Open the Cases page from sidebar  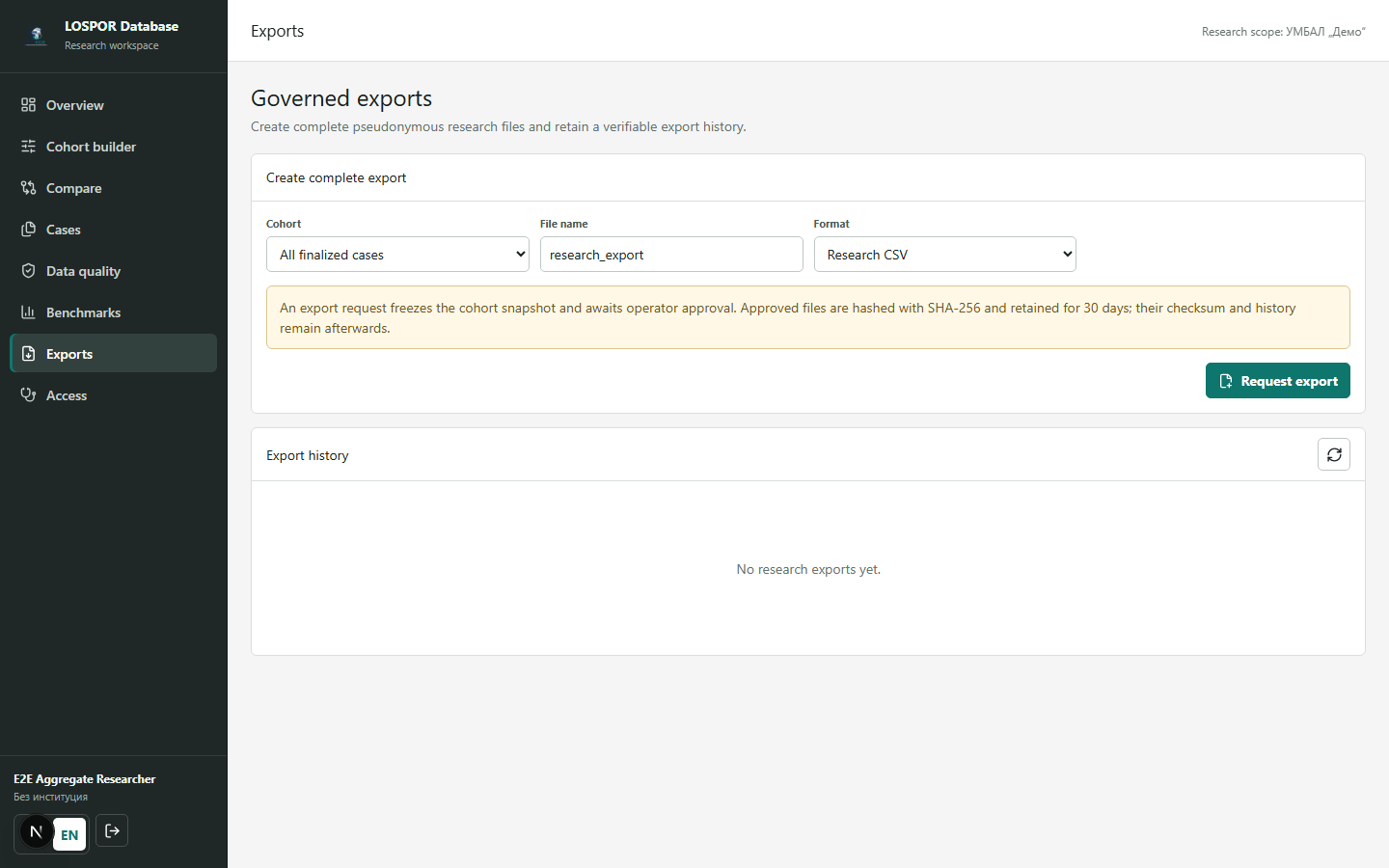[x=113, y=230]
